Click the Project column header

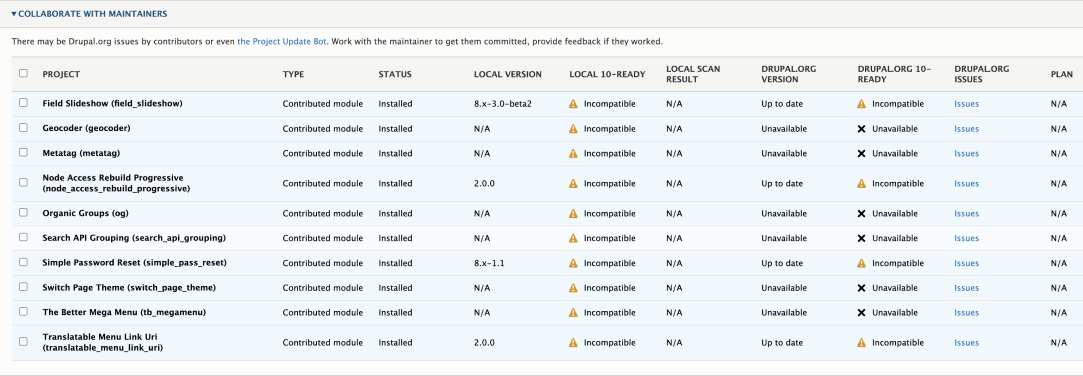click(61, 75)
